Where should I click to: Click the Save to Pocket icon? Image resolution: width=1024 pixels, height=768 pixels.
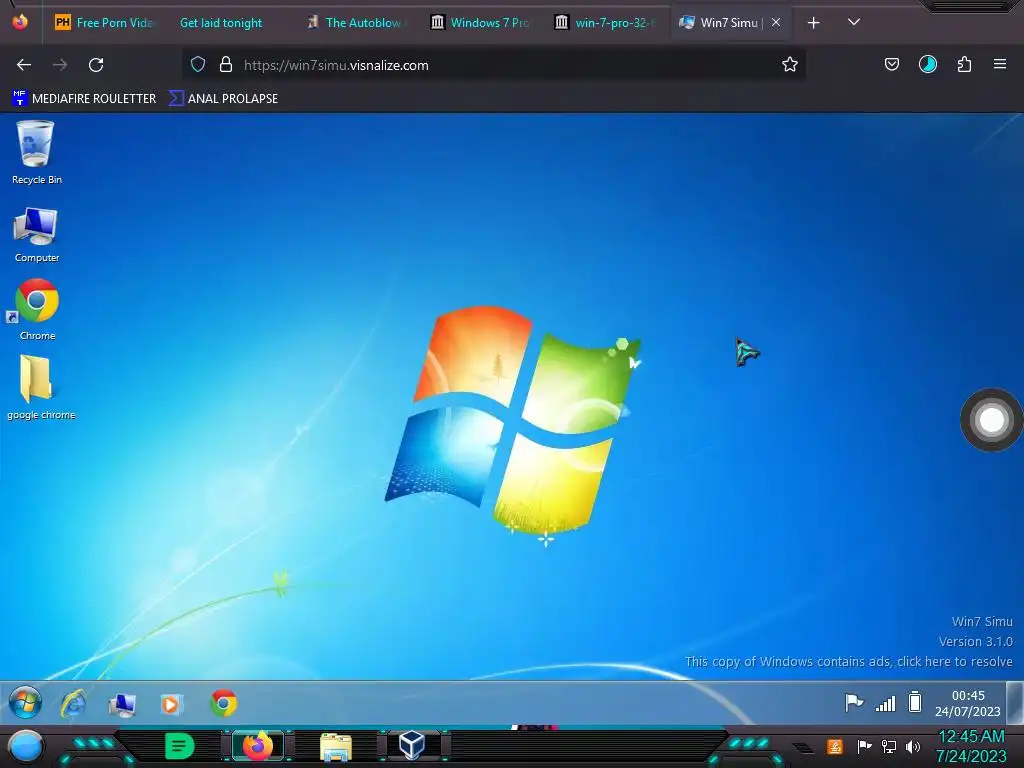(x=891, y=65)
